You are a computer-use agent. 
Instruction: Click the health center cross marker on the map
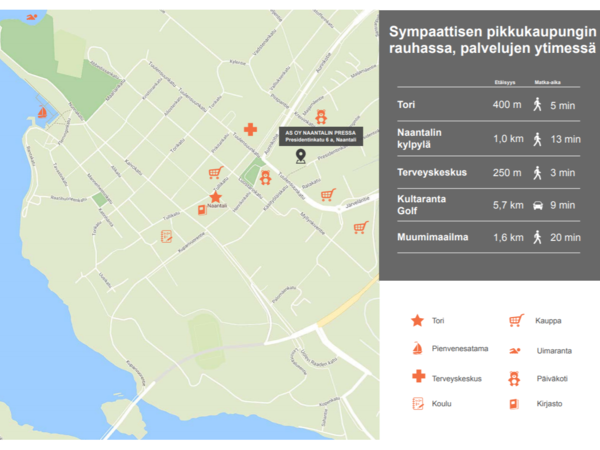tap(250, 130)
